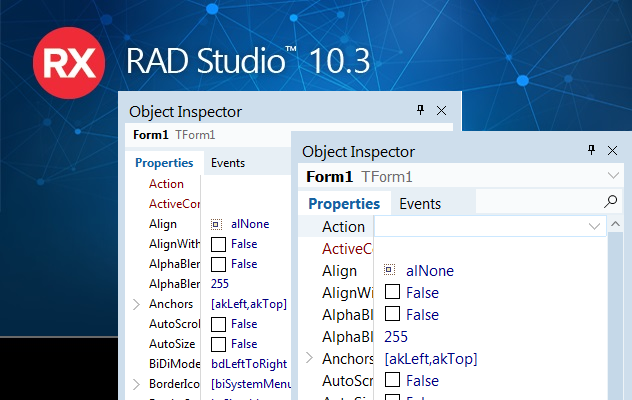Click the 255 value in front inspector
The width and height of the screenshot is (632, 400).
click(x=396, y=337)
